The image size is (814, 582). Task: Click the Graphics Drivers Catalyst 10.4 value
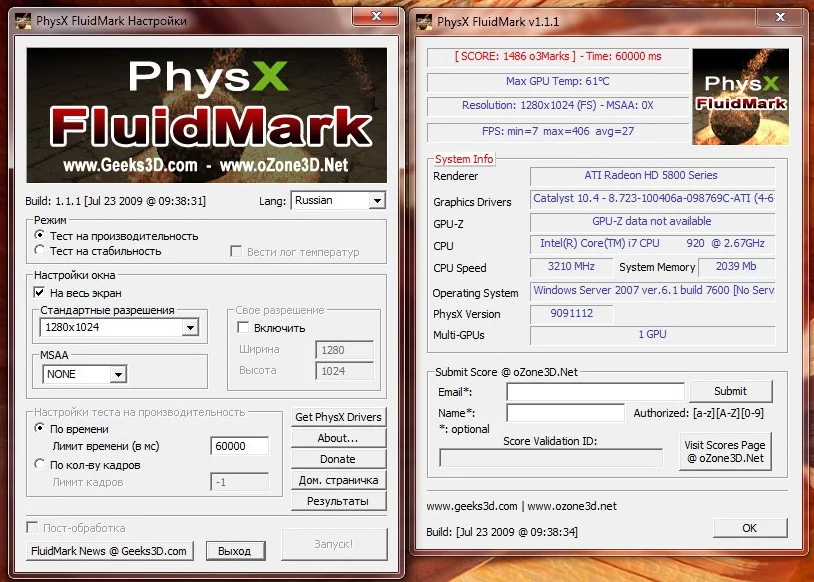[652, 199]
